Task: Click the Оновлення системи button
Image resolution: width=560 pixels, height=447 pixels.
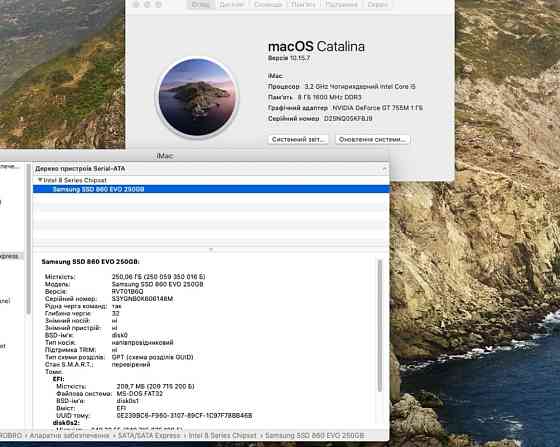Action: [372, 139]
